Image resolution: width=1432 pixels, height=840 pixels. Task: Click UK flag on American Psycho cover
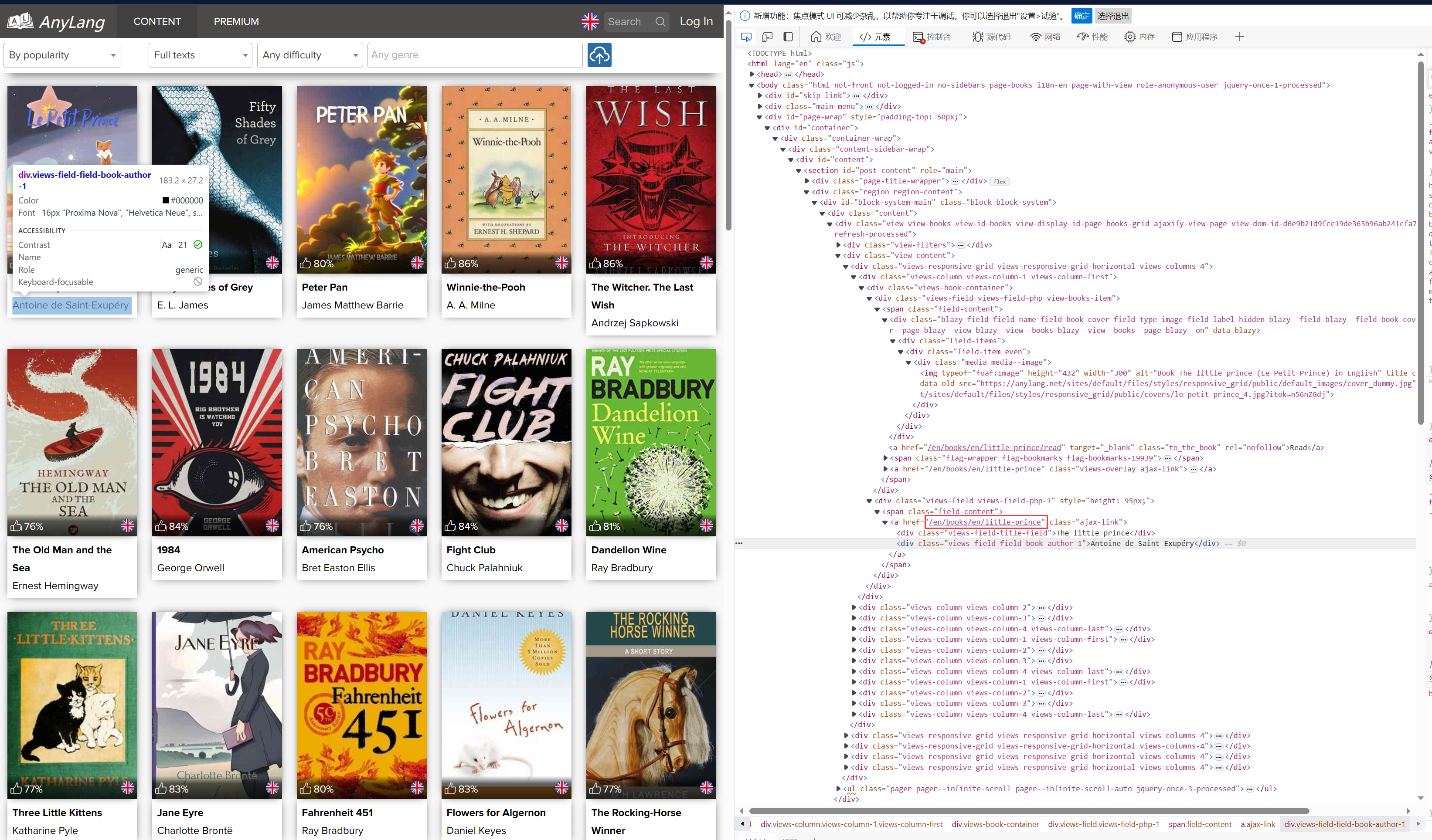coord(417,525)
